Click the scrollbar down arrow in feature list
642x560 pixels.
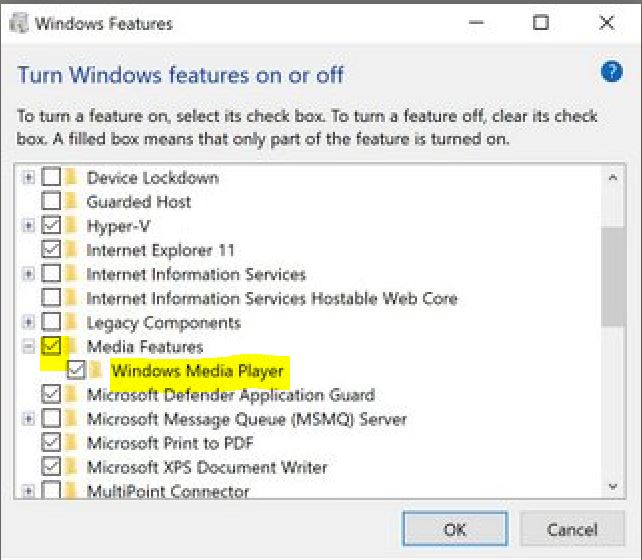[x=613, y=487]
